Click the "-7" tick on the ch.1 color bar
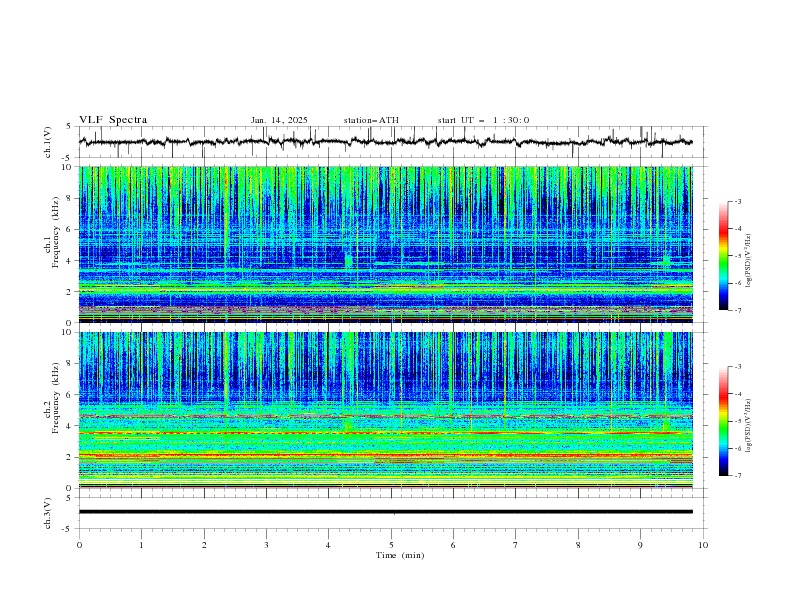The width and height of the screenshot is (792, 612). (x=737, y=311)
